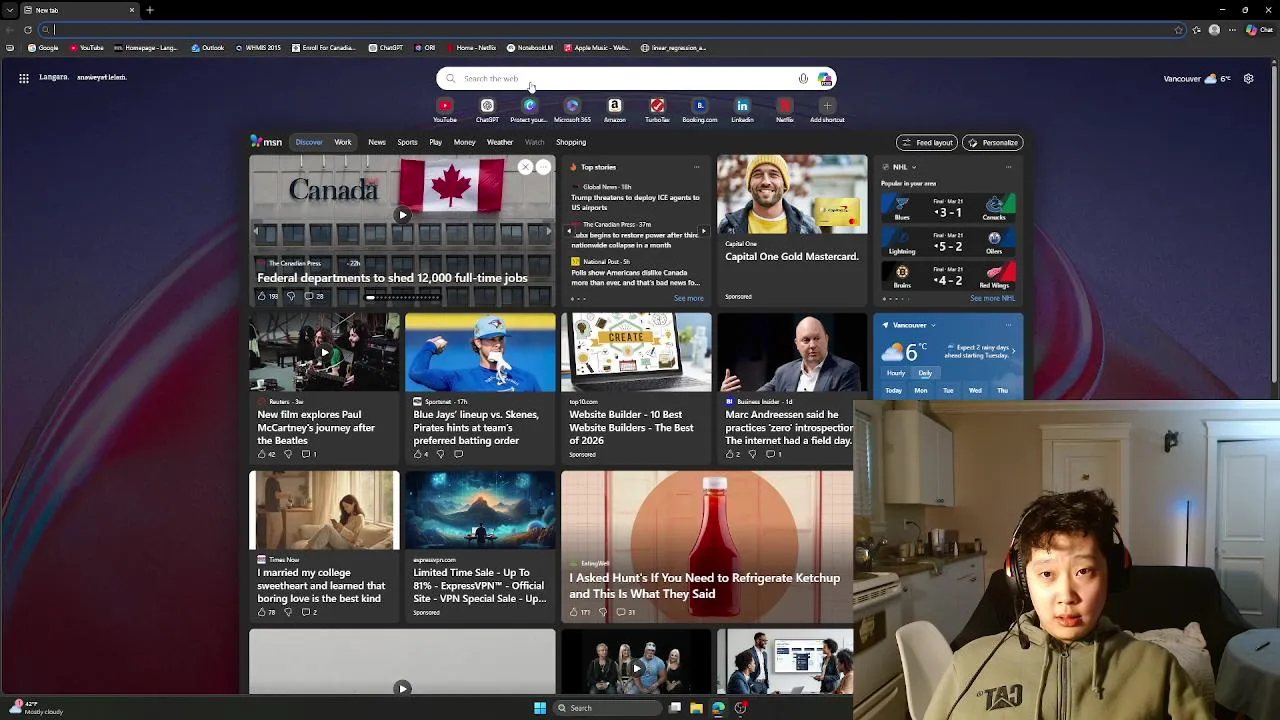Open comments on Federal departments article
Image resolution: width=1280 pixels, height=720 pixels.
pos(314,296)
